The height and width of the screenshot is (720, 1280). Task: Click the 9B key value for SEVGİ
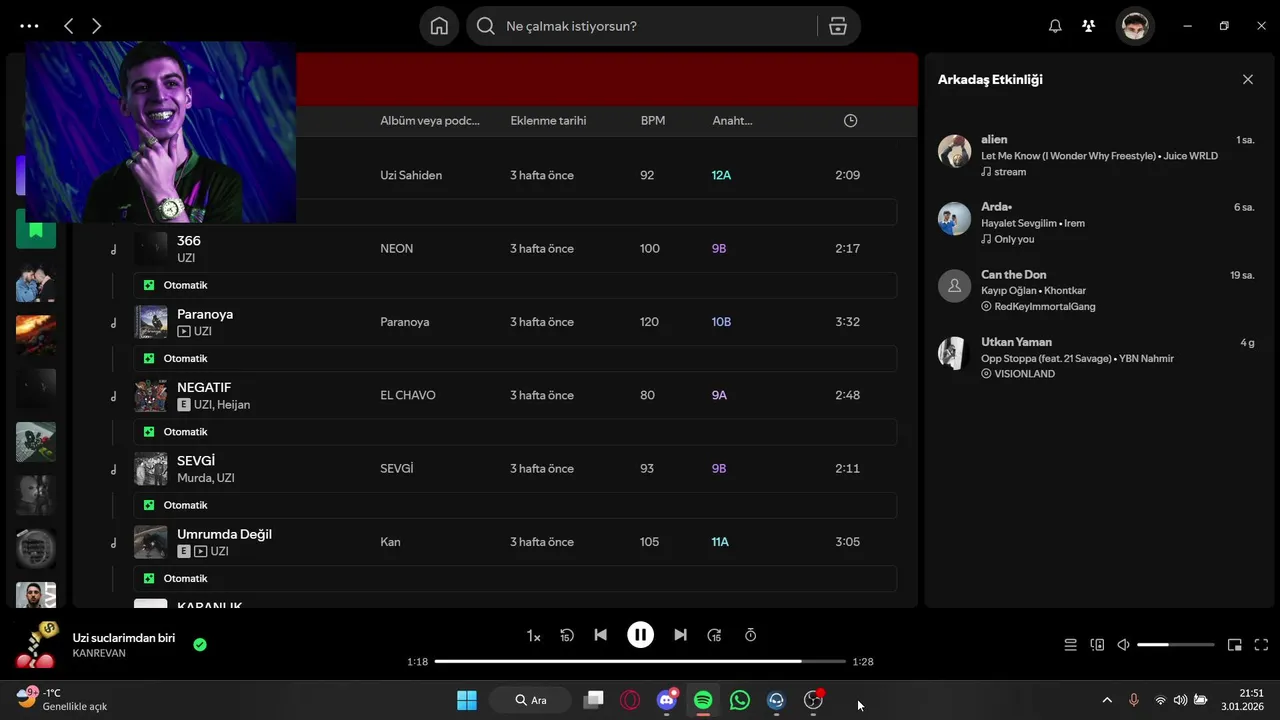coord(719,468)
